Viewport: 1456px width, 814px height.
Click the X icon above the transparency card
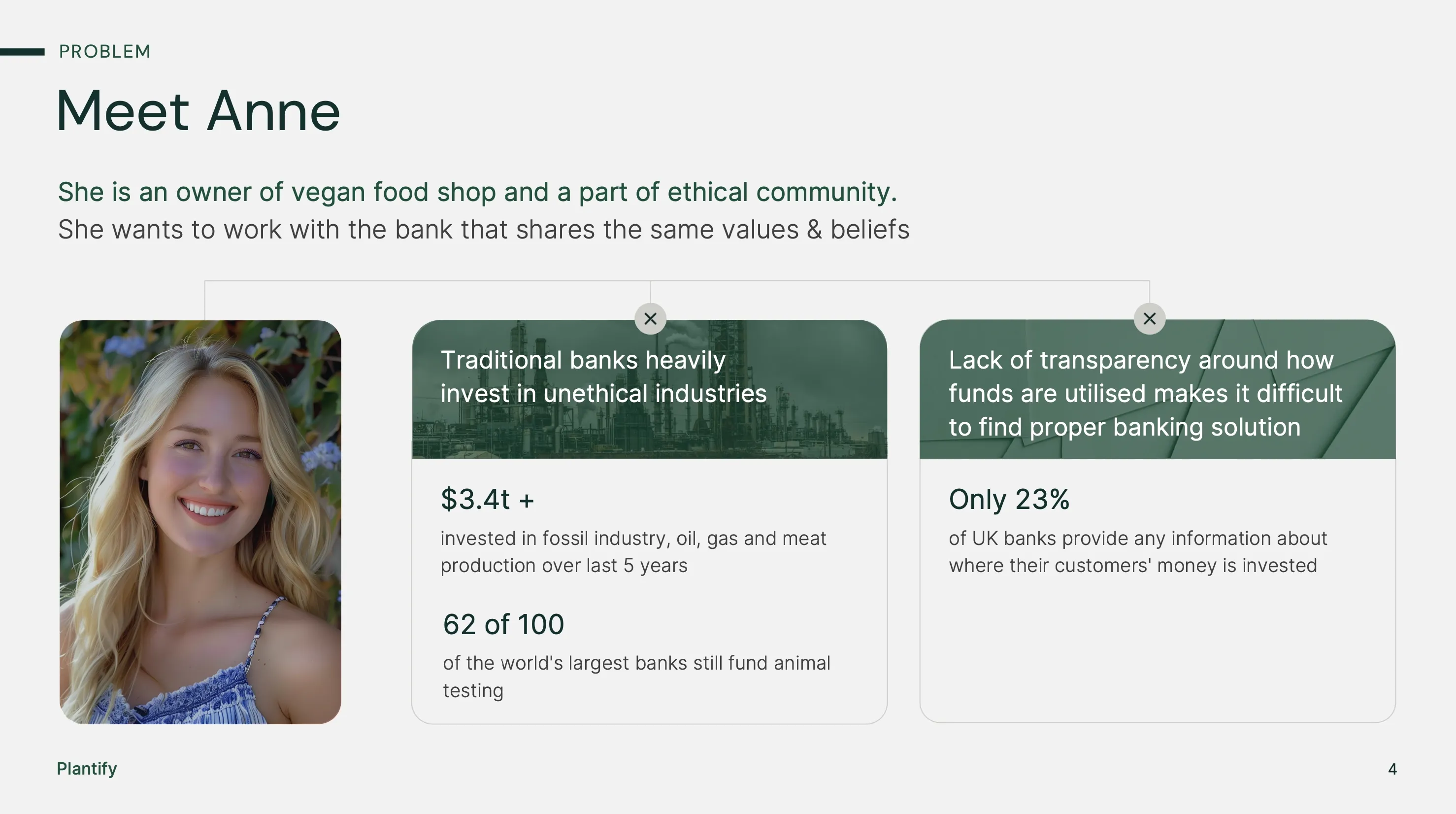point(1149,319)
